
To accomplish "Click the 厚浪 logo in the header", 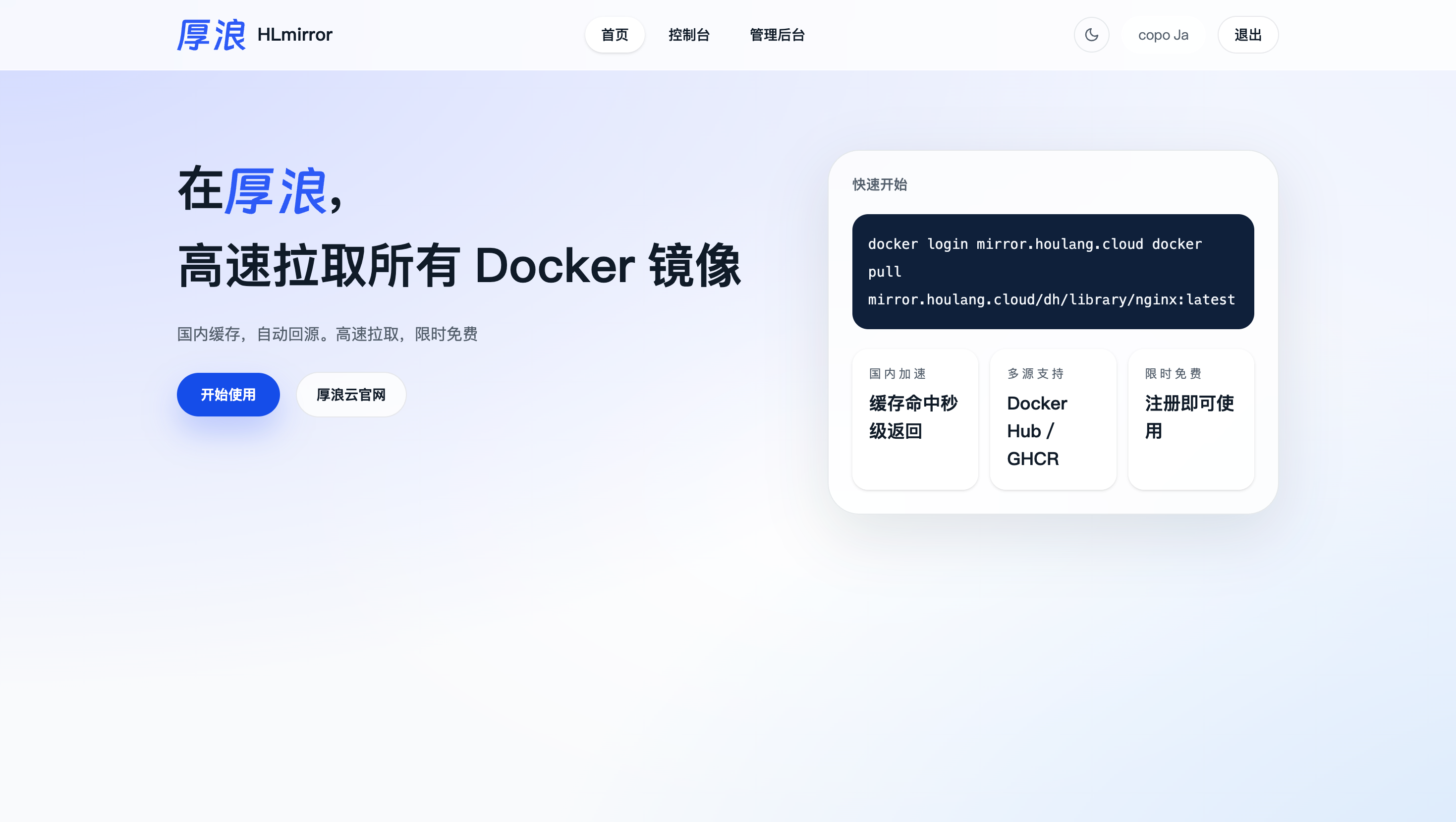I will click(x=211, y=35).
